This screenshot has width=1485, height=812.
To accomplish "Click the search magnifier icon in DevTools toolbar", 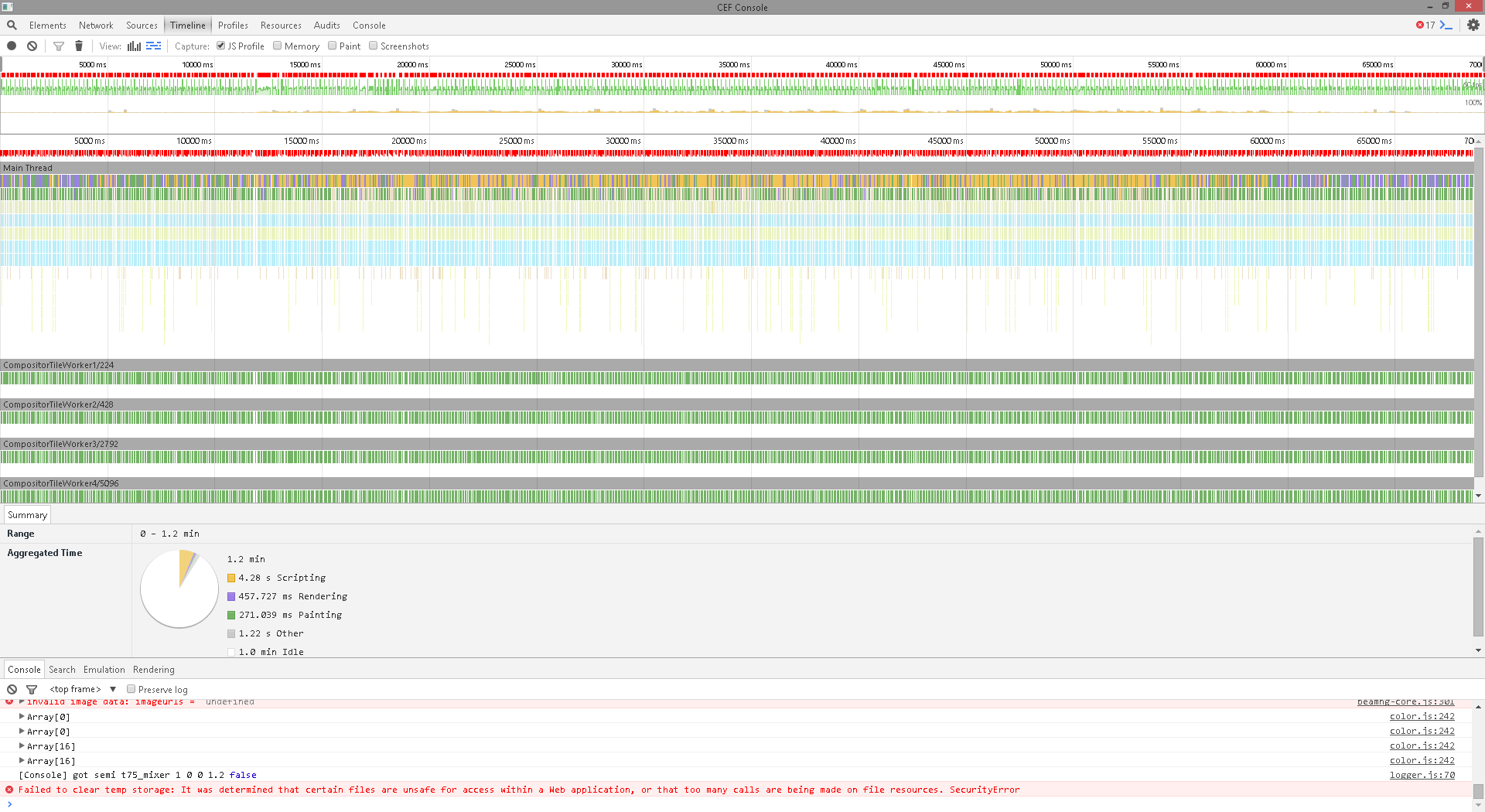I will pyautogui.click(x=12, y=26).
